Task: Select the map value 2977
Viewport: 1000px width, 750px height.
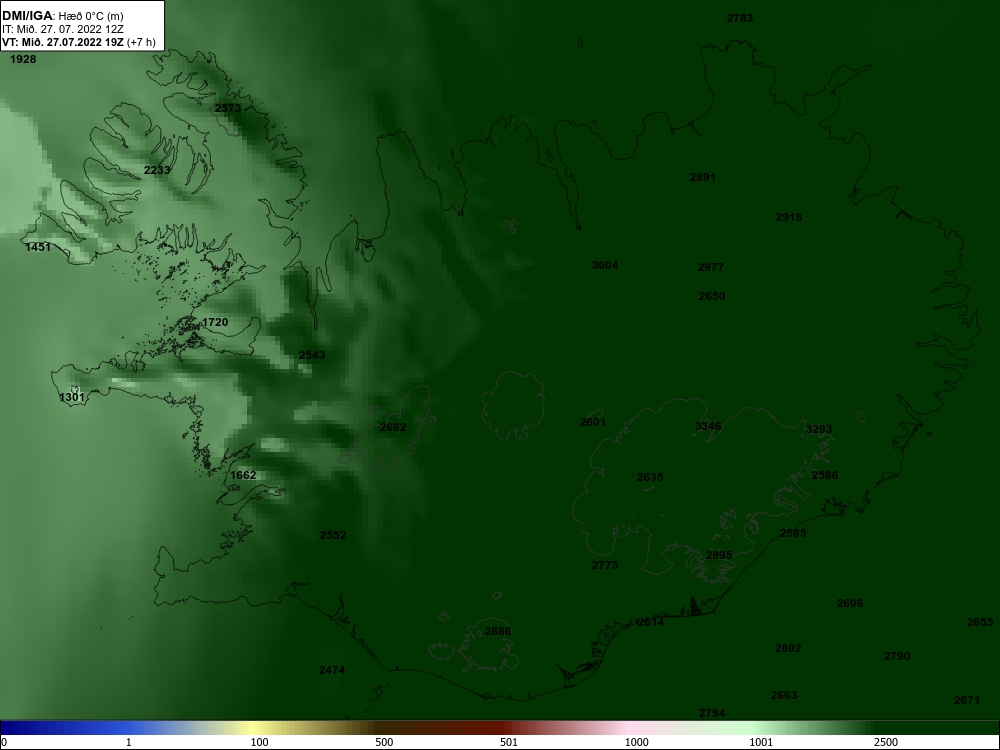Action: (710, 267)
